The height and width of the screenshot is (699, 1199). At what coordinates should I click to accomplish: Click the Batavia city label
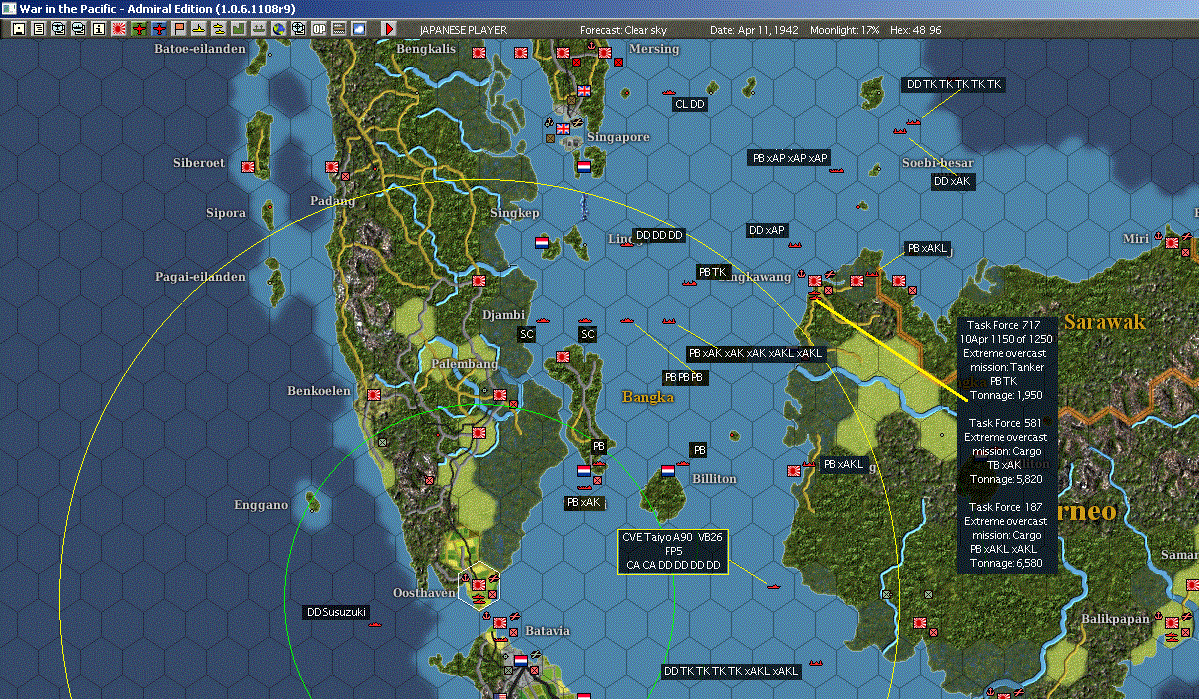point(547,631)
